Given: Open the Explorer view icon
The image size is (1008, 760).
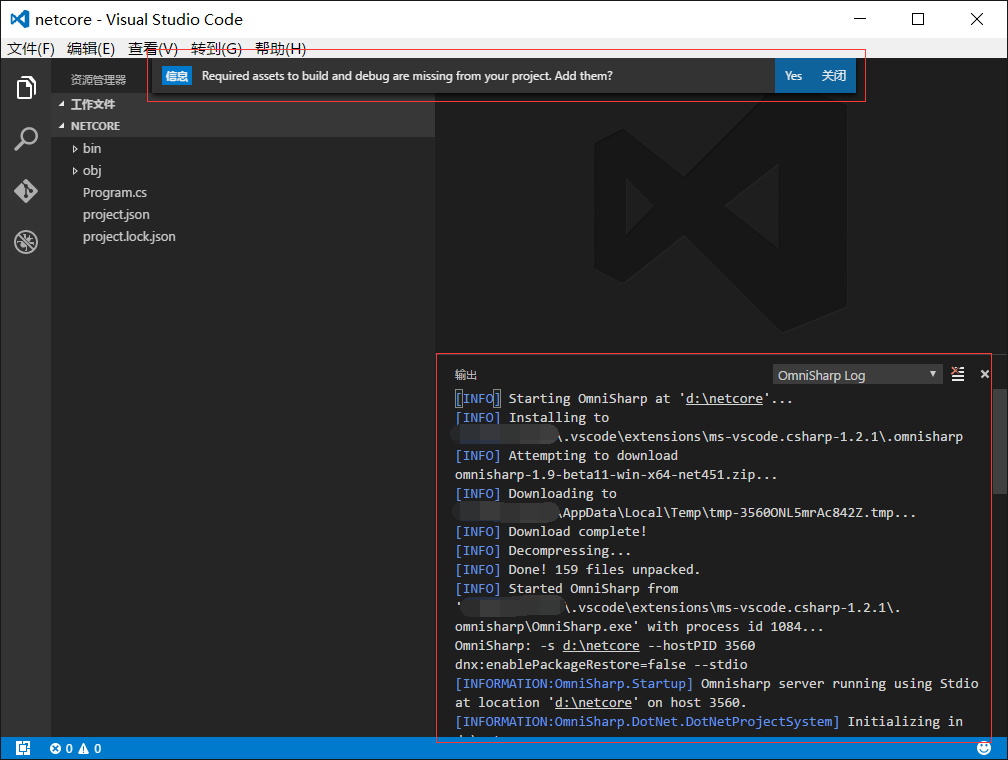Looking at the screenshot, I should click(26, 87).
